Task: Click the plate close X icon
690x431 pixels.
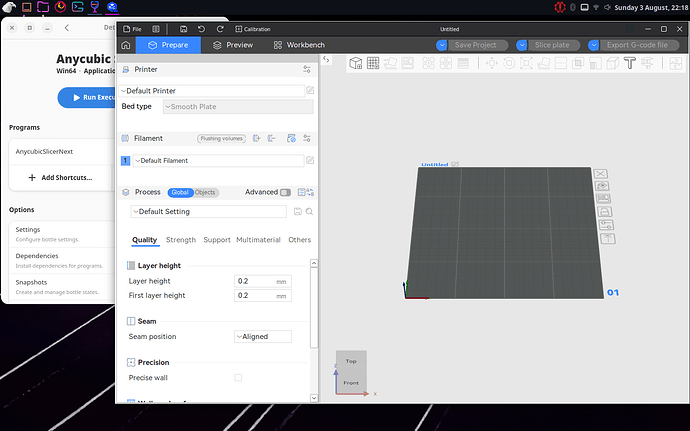Action: [x=601, y=173]
